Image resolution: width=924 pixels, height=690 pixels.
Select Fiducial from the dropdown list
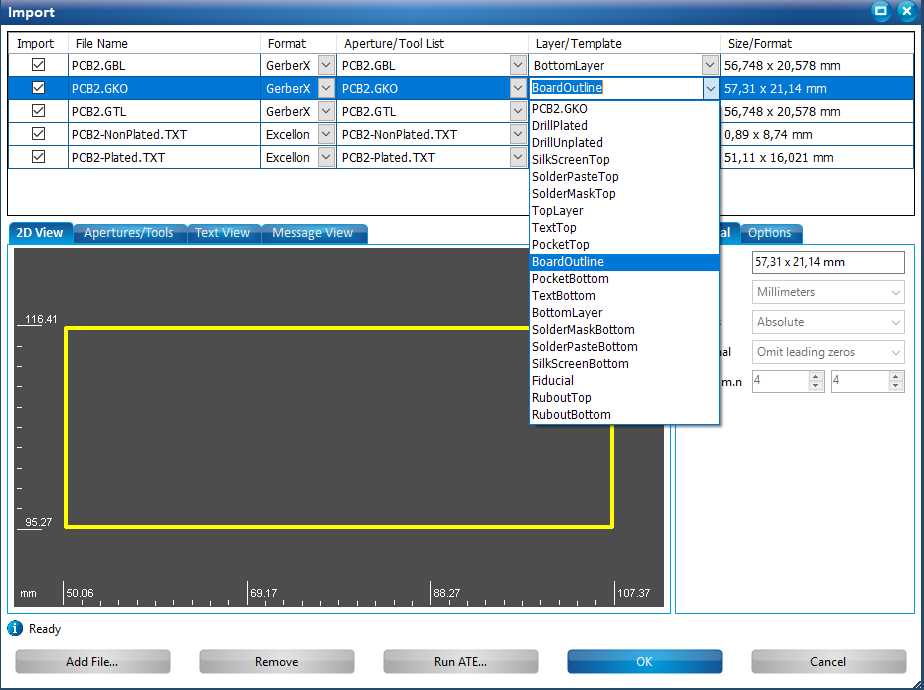point(553,381)
